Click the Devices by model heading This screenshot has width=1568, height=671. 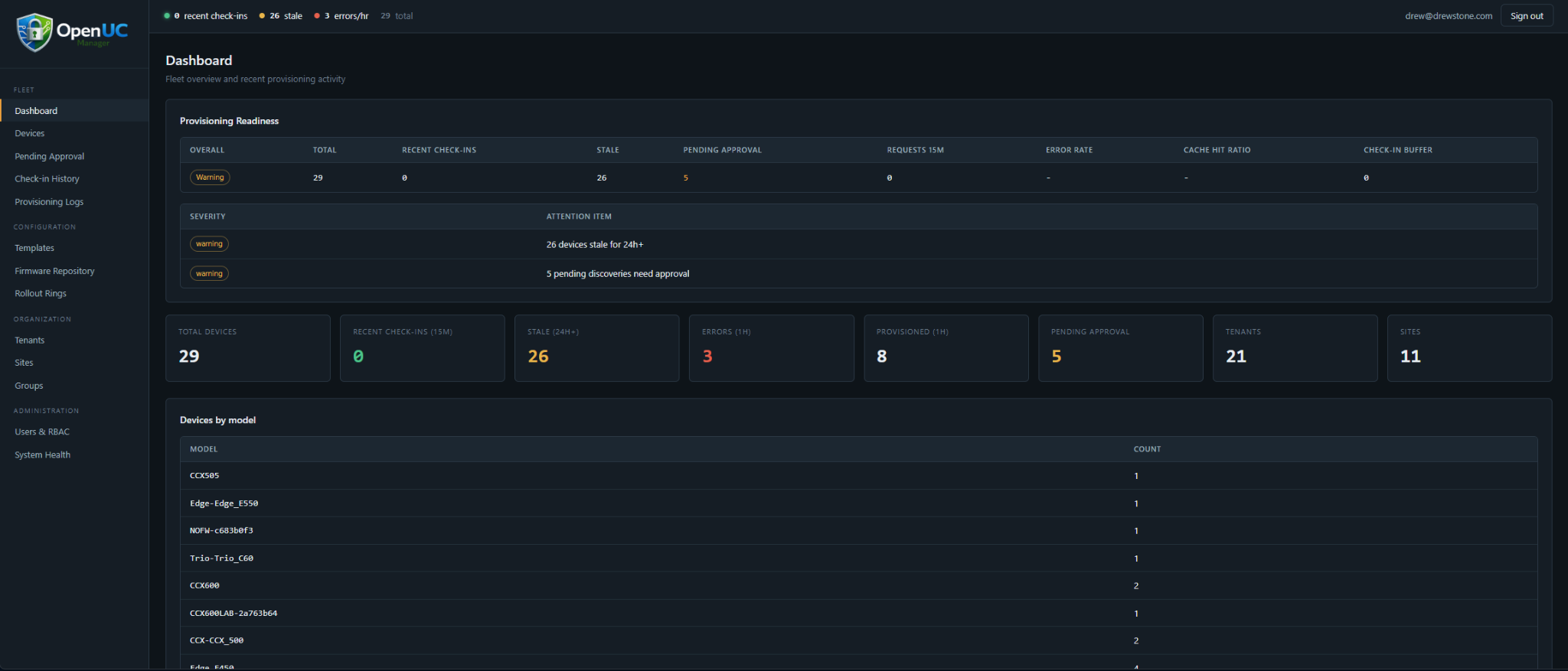tap(217, 420)
